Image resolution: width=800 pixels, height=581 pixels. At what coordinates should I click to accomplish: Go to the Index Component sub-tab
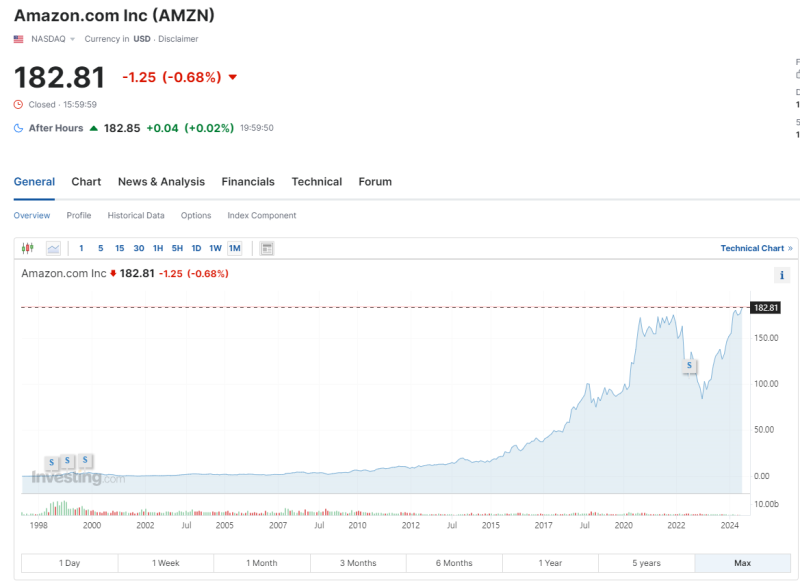[x=262, y=216]
